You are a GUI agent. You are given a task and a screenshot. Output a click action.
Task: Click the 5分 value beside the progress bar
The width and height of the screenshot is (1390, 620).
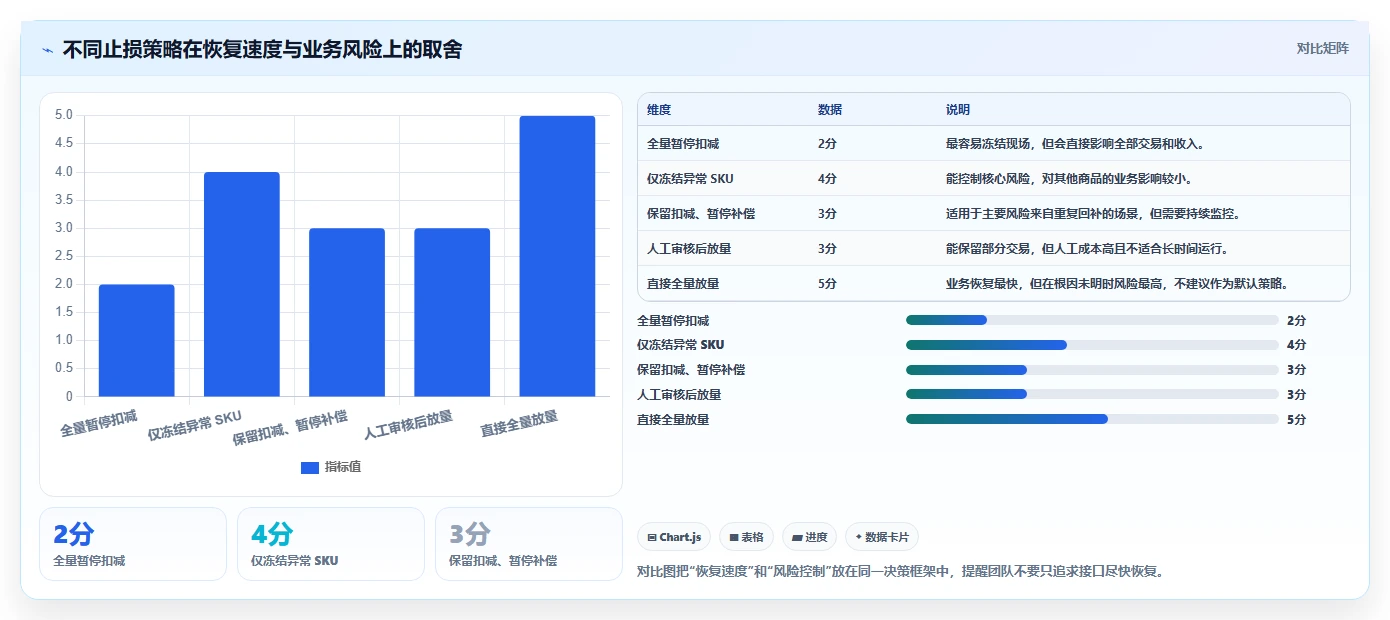pos(1296,419)
